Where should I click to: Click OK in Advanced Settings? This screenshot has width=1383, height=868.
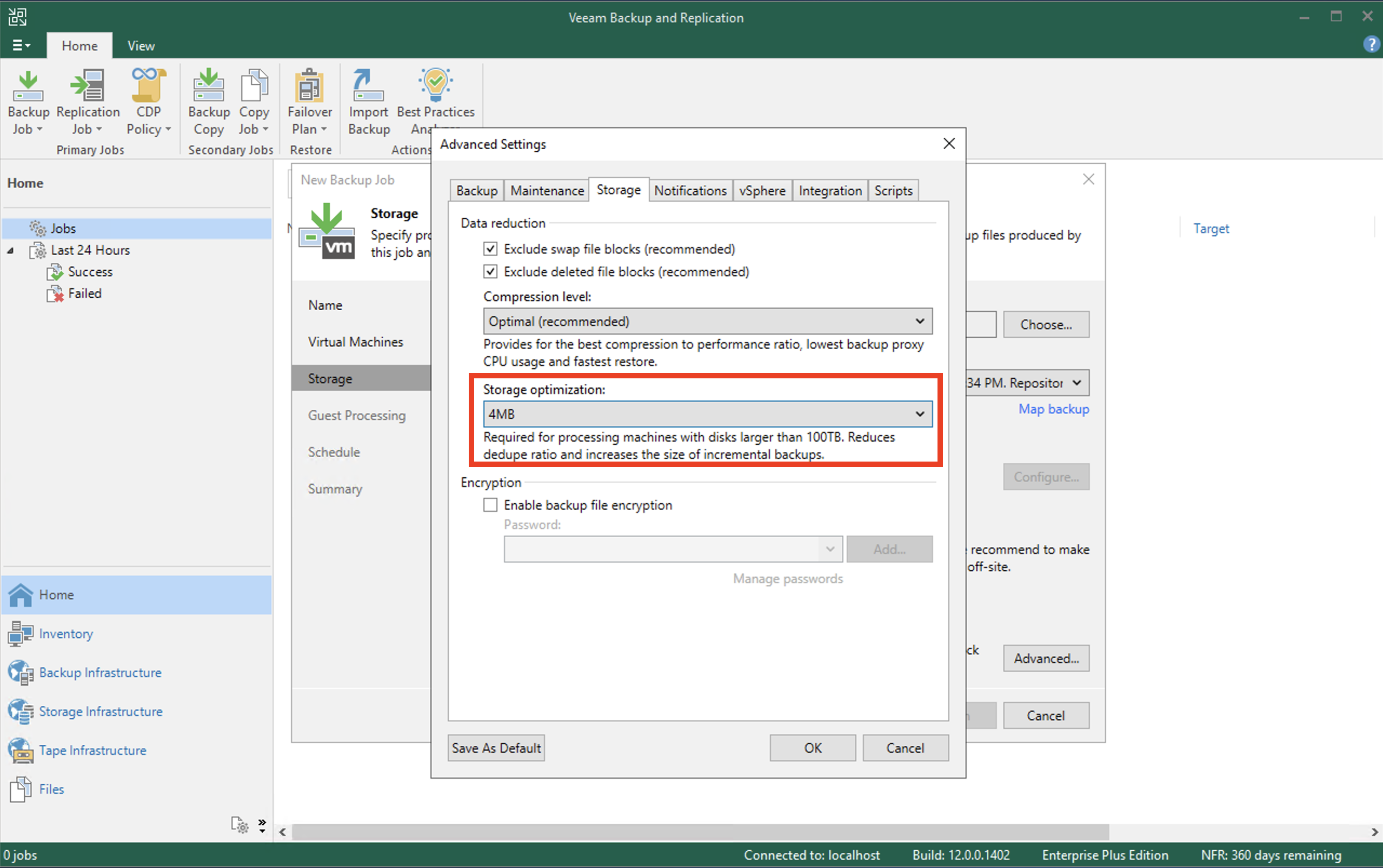(813, 748)
